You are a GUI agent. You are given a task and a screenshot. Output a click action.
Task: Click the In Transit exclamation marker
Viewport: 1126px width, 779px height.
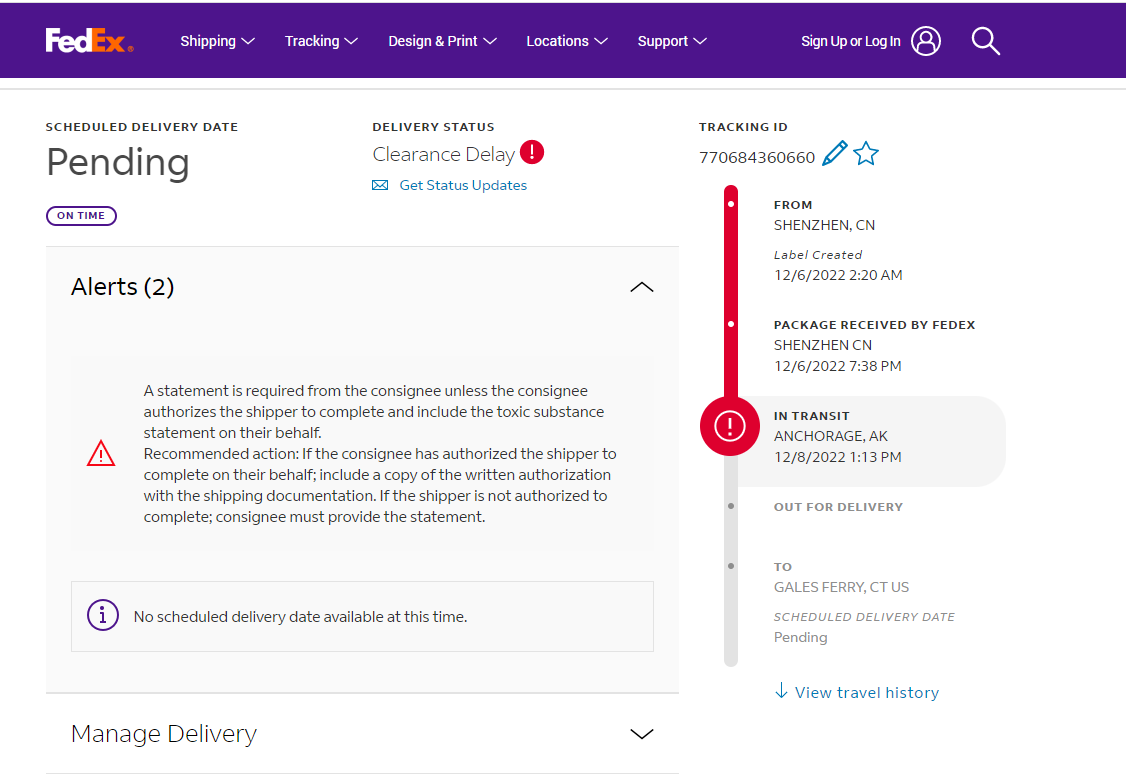(x=730, y=426)
